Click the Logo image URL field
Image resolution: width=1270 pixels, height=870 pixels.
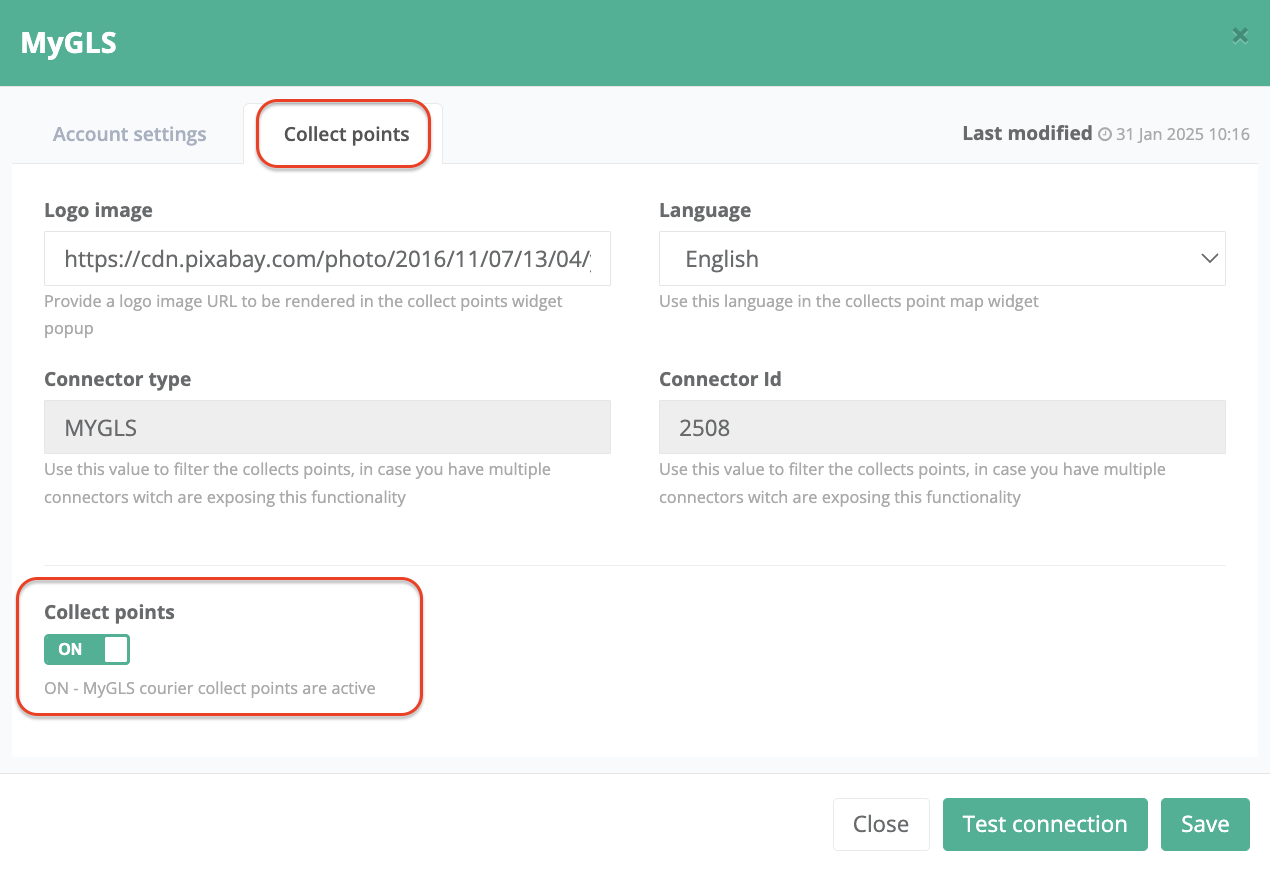coord(327,259)
